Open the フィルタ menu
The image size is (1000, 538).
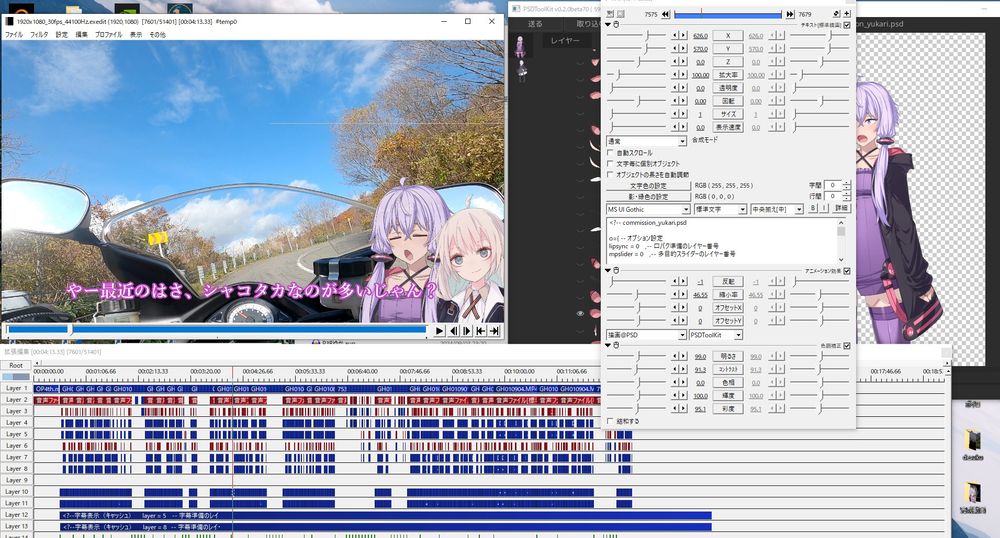(x=39, y=34)
